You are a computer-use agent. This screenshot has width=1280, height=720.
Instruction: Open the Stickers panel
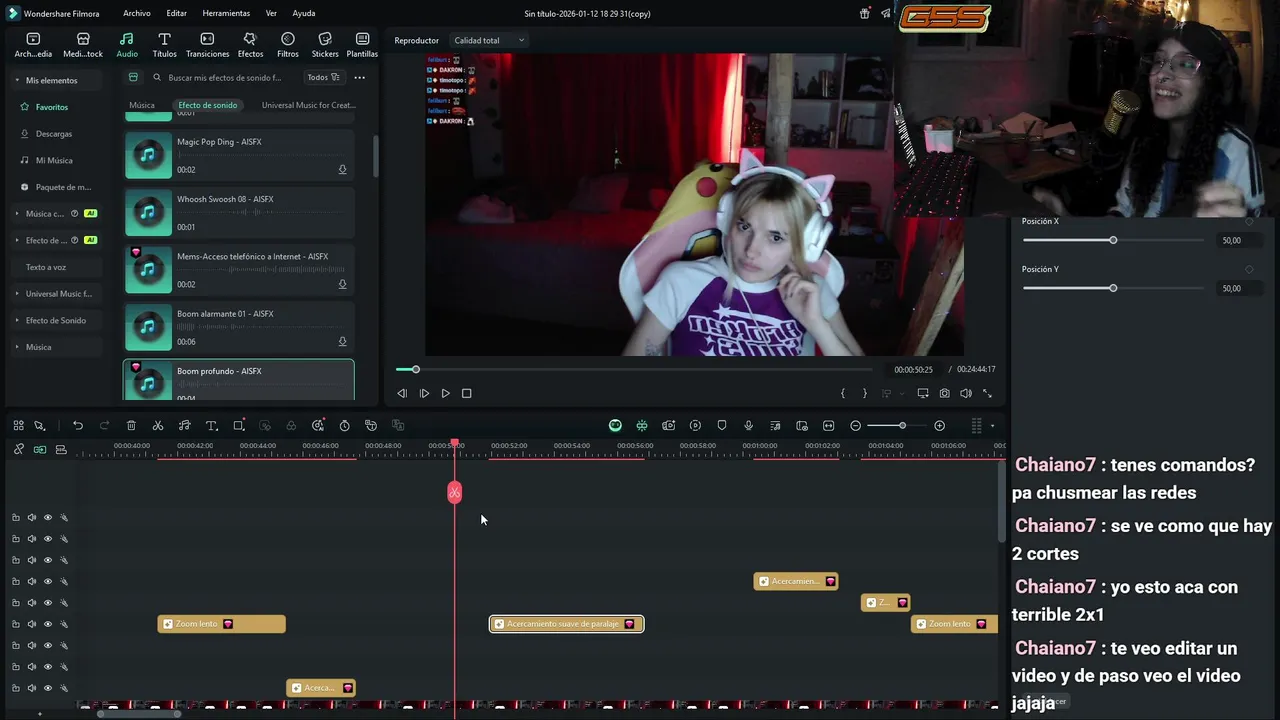coord(325,45)
